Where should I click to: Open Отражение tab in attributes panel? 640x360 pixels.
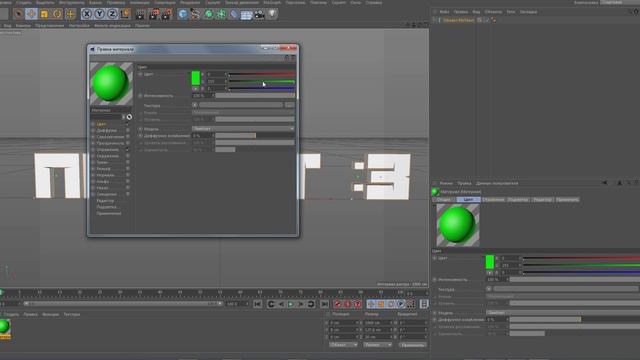pyautogui.click(x=493, y=200)
